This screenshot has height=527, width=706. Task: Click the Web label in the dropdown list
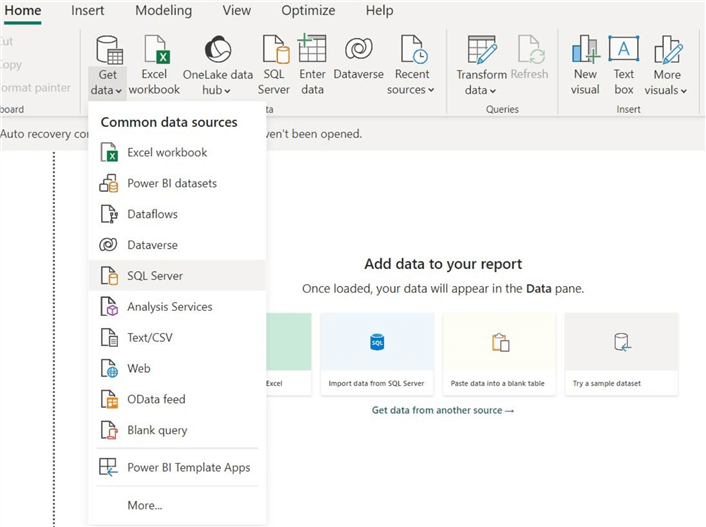[139, 368]
